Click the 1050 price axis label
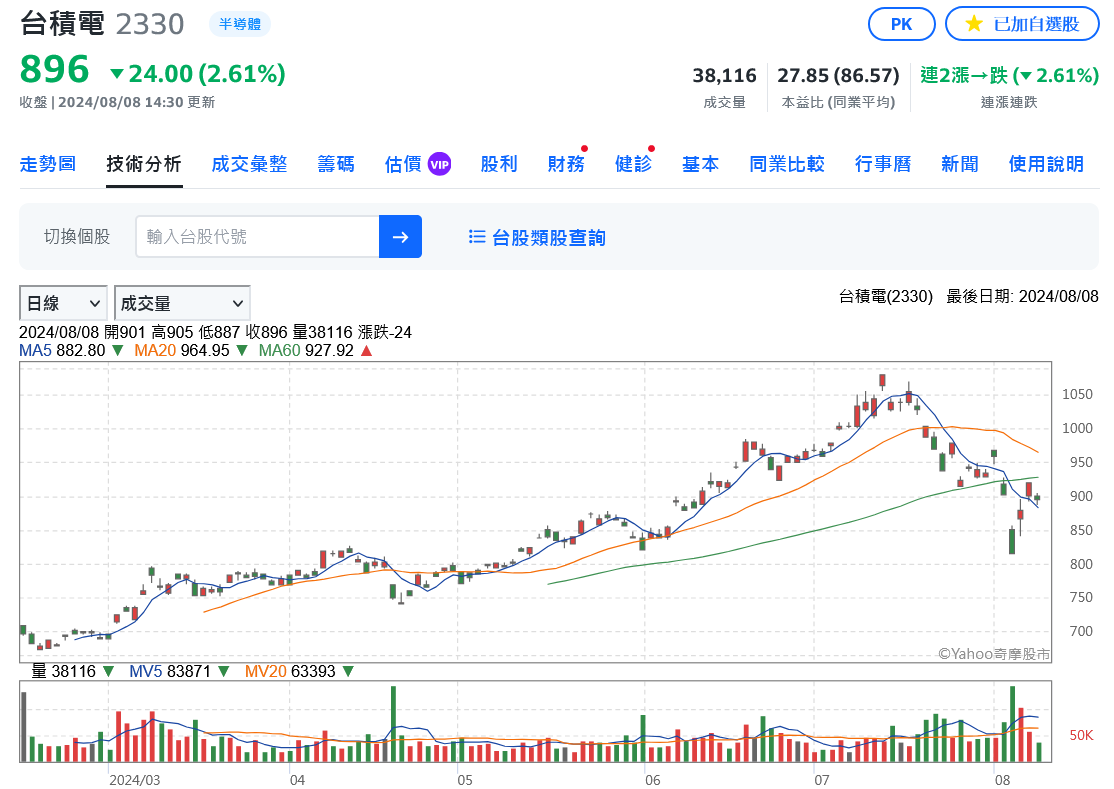 (1077, 394)
